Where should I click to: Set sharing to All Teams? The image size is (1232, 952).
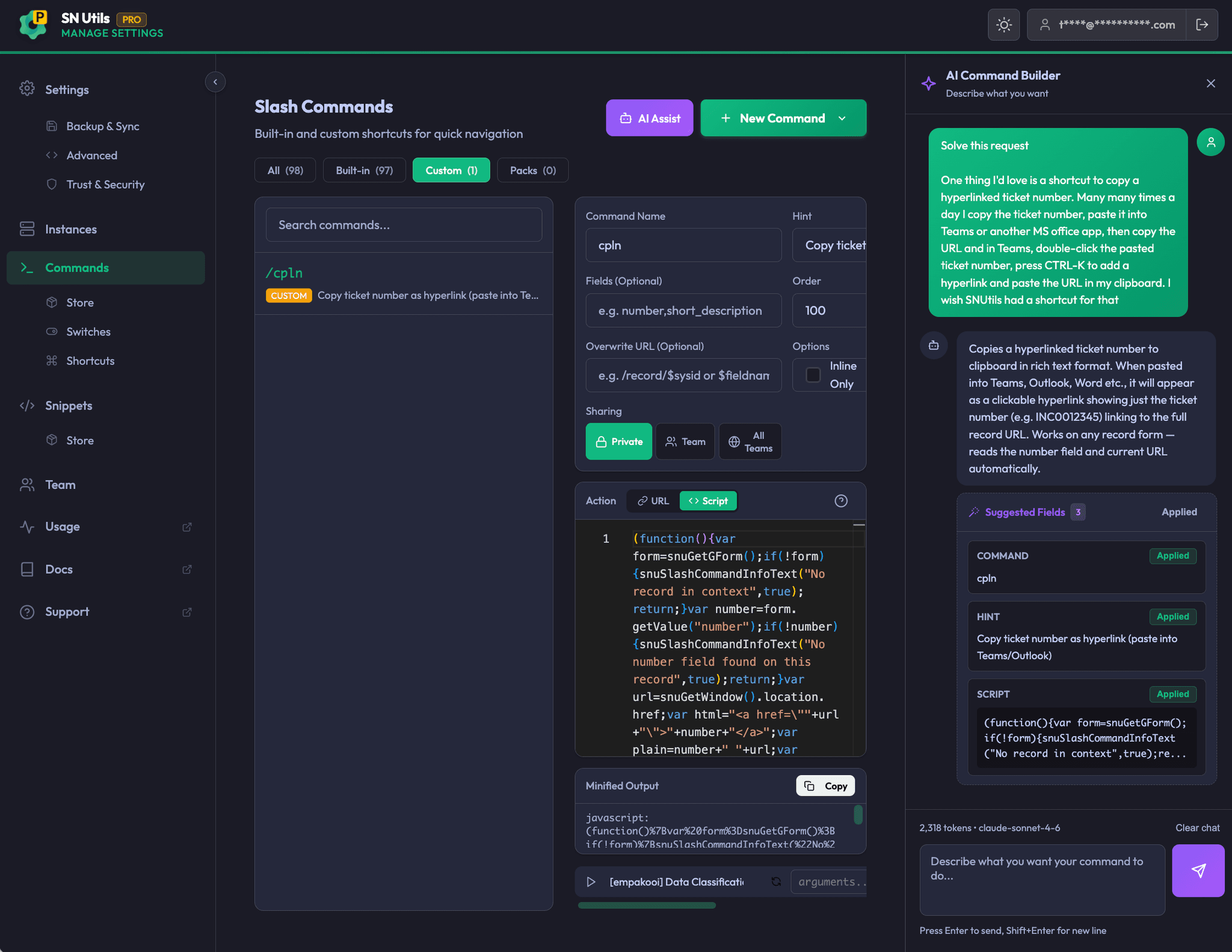coord(750,441)
